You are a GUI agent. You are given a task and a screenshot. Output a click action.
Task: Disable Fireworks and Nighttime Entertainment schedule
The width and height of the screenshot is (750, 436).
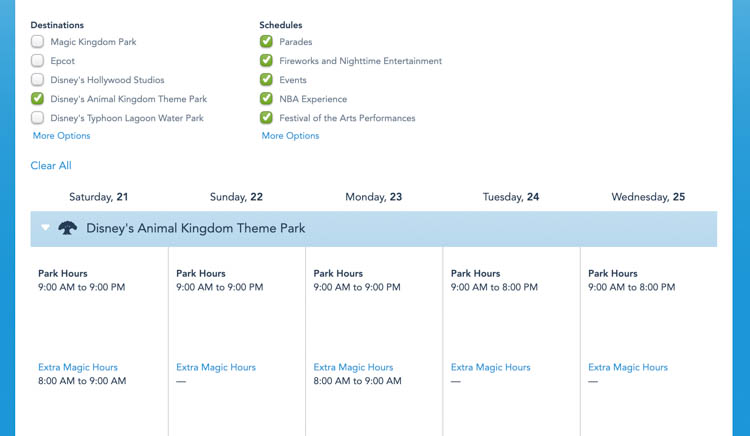[266, 61]
